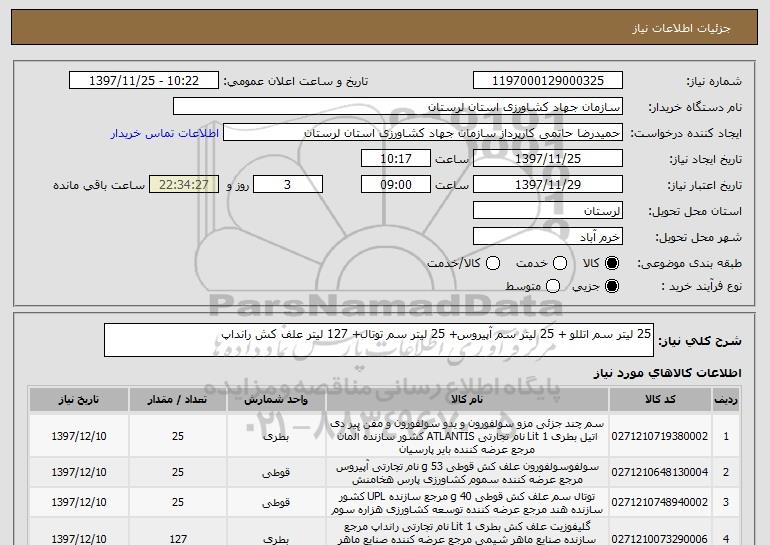Image resolution: width=770 pixels, height=545 pixels.
Task: Click the شماره نیاز field 1197000129000325
Action: (x=548, y=81)
